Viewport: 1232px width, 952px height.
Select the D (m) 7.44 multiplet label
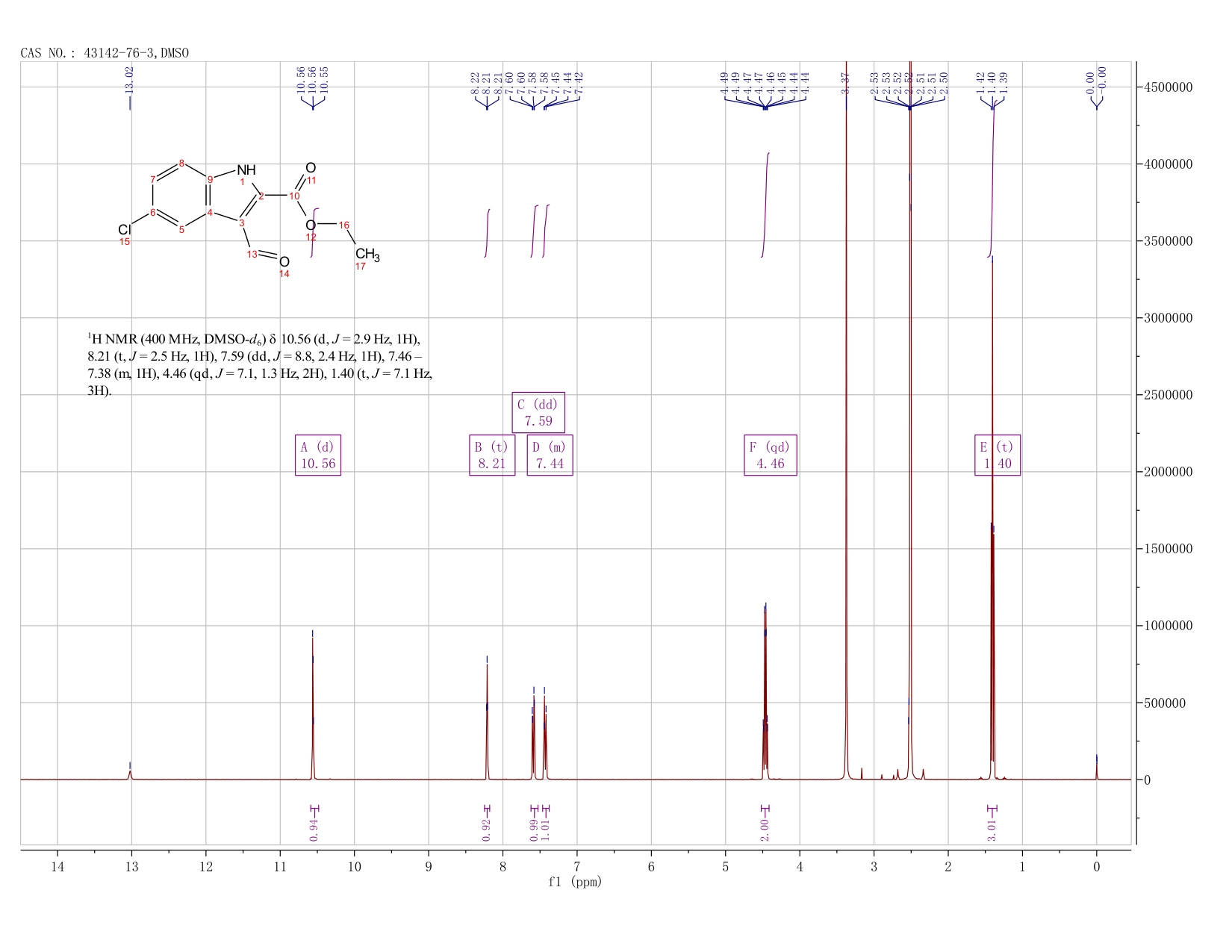550,455
